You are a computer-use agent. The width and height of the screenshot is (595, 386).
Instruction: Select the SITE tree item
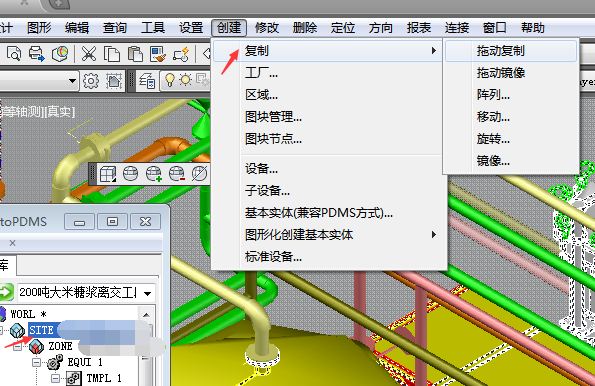(x=41, y=330)
